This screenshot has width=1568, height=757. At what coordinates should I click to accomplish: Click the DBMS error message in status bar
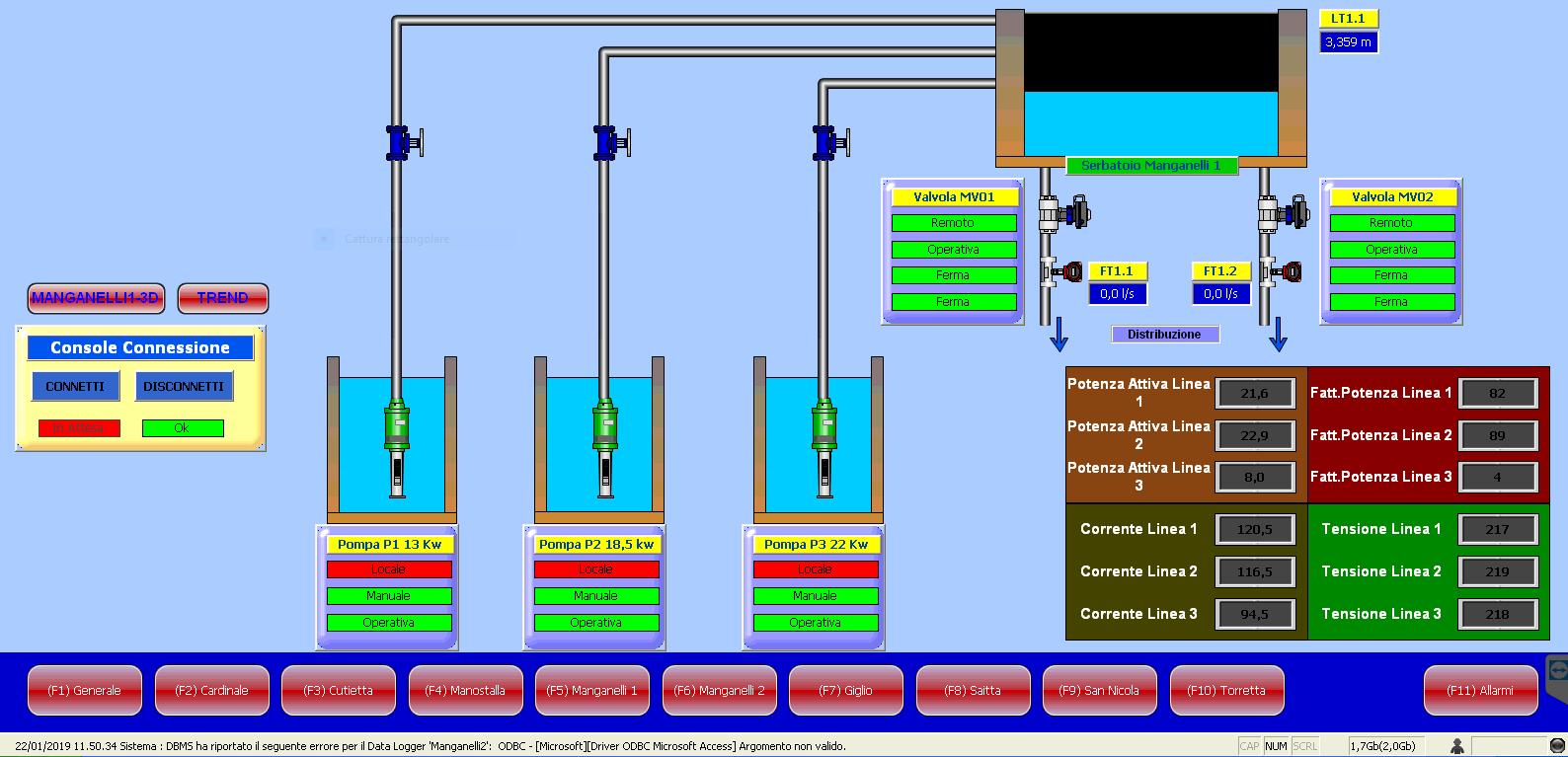[x=431, y=746]
